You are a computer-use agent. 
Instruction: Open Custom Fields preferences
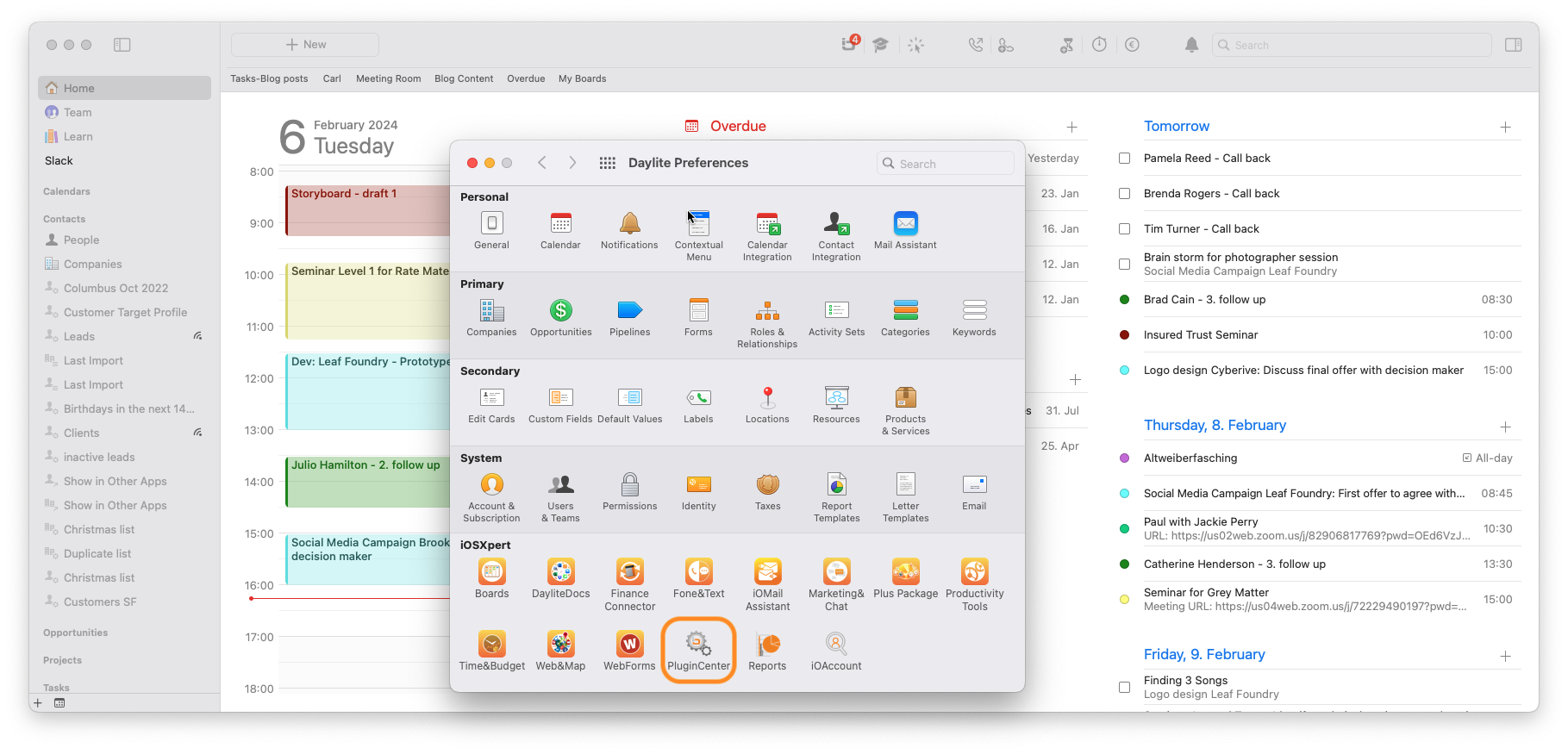tap(560, 404)
